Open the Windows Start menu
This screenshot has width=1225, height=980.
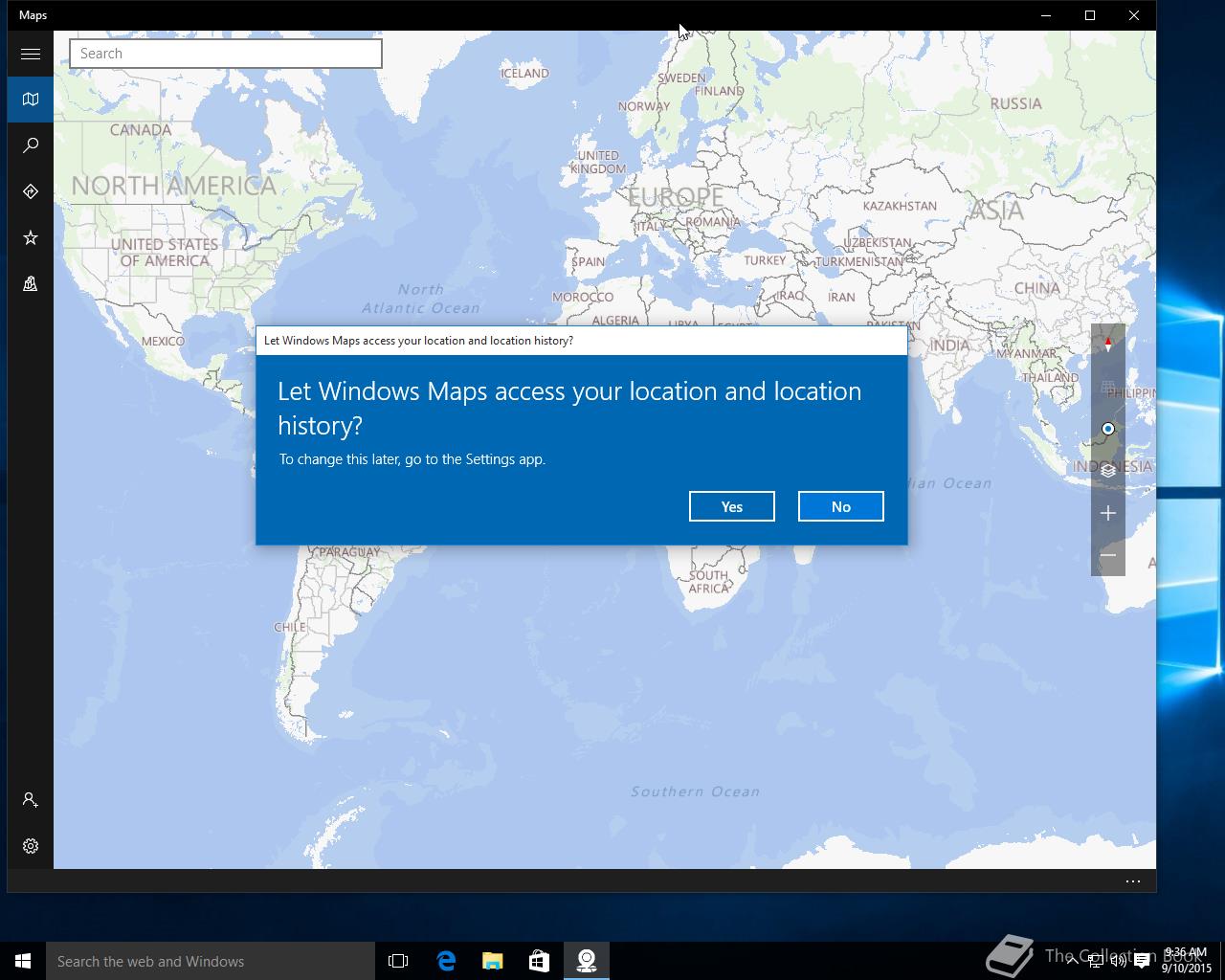click(x=23, y=961)
